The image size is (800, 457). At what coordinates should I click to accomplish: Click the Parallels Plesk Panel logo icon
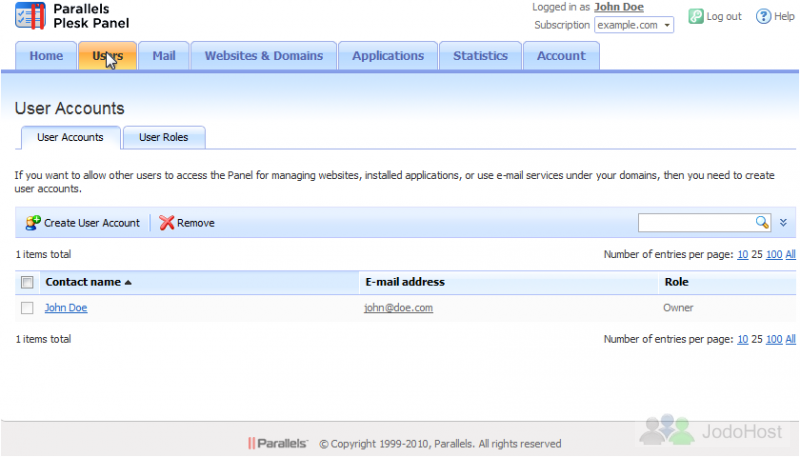coord(30,17)
